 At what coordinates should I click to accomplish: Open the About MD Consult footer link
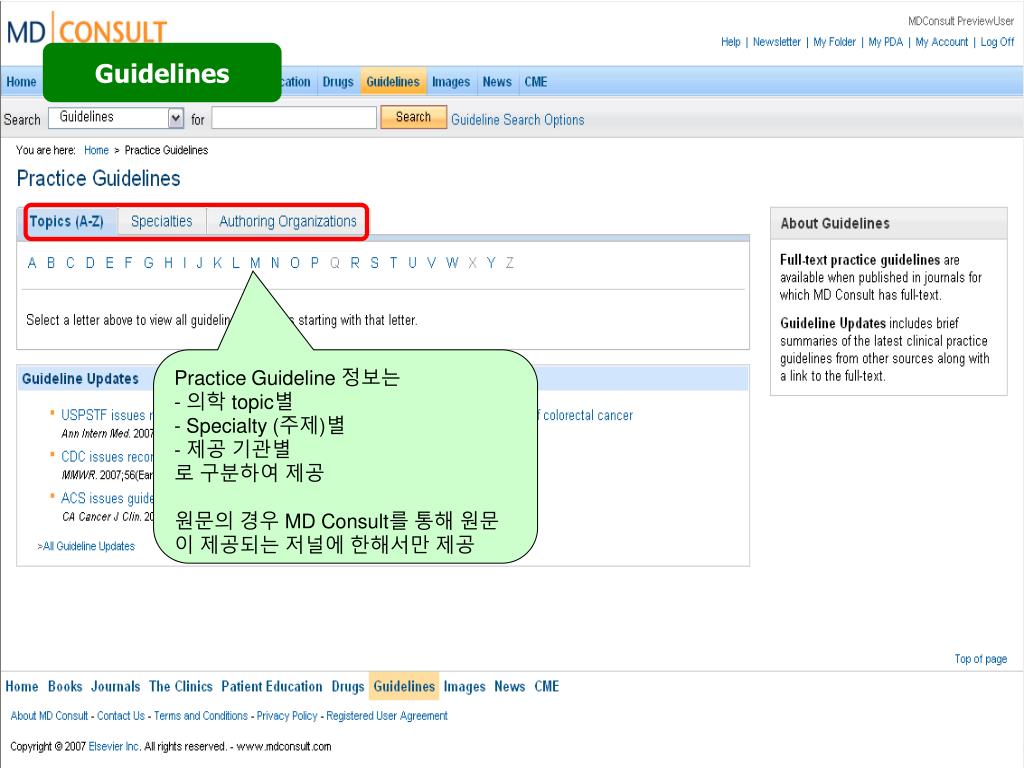(49, 716)
